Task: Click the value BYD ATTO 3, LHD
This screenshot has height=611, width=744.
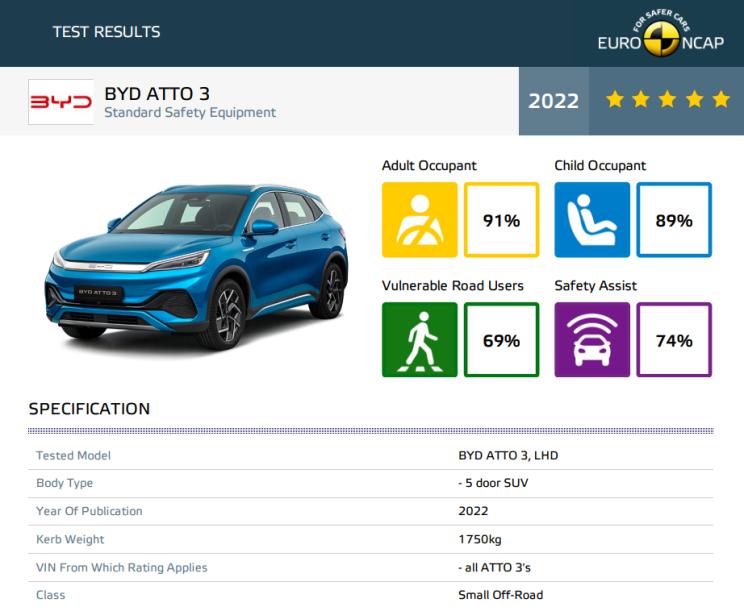Action: point(508,455)
